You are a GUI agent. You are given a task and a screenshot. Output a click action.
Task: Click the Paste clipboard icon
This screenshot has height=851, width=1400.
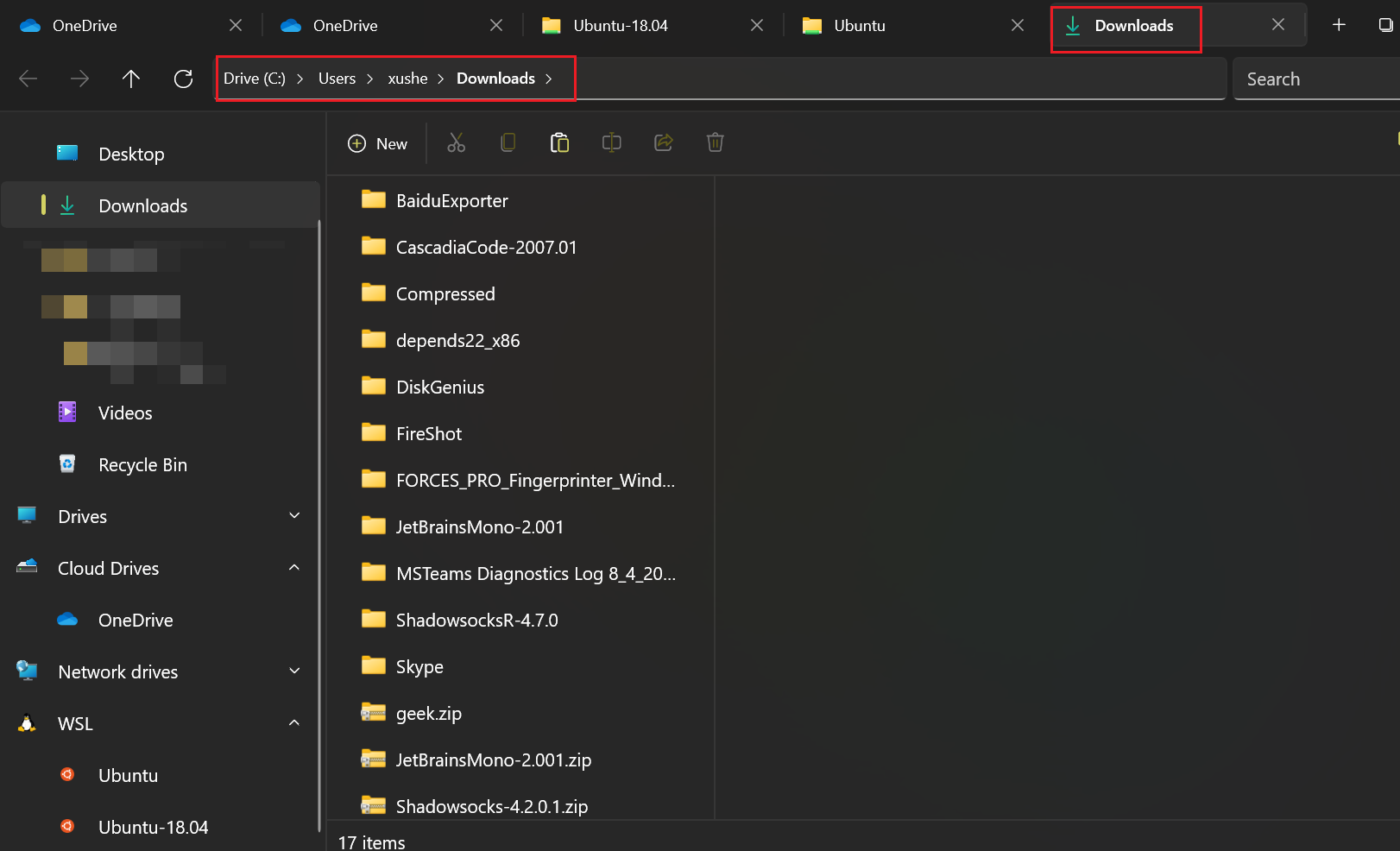click(x=560, y=142)
